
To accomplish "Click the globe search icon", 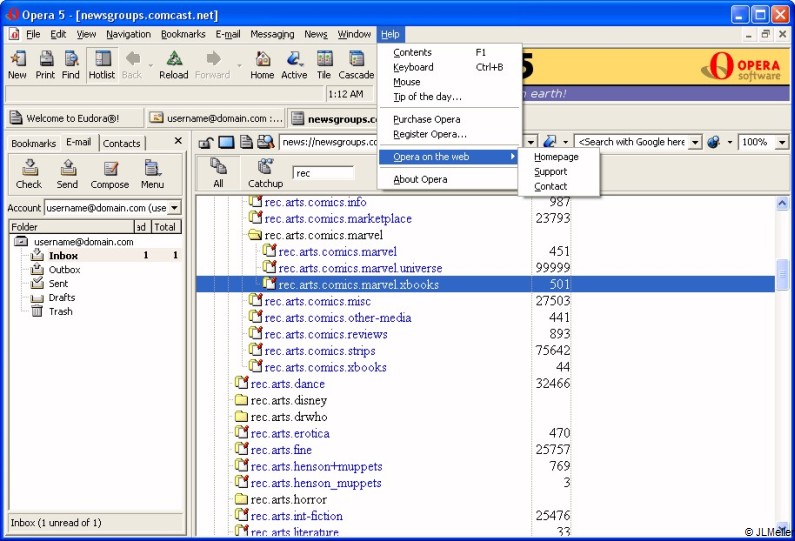I will 714,142.
